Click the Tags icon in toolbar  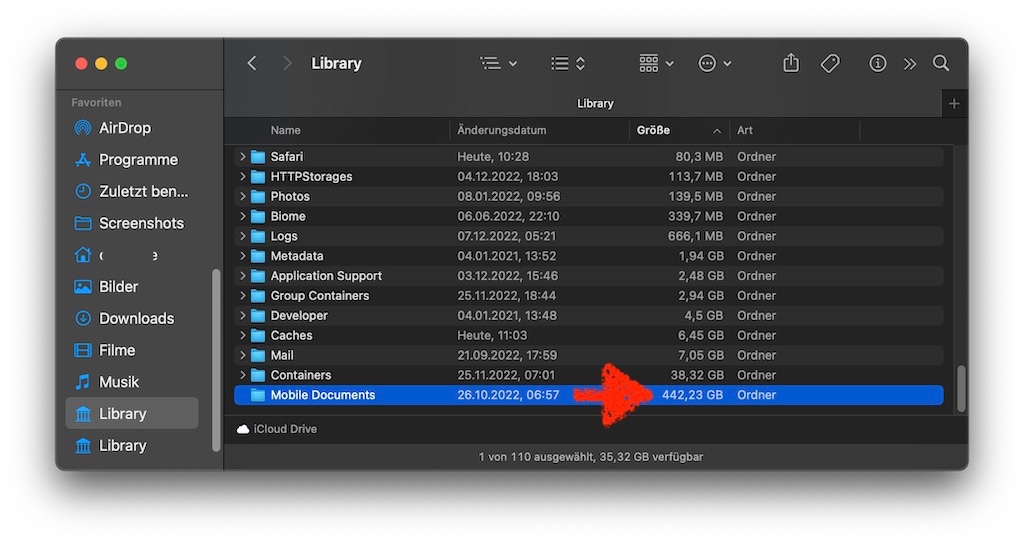click(830, 63)
